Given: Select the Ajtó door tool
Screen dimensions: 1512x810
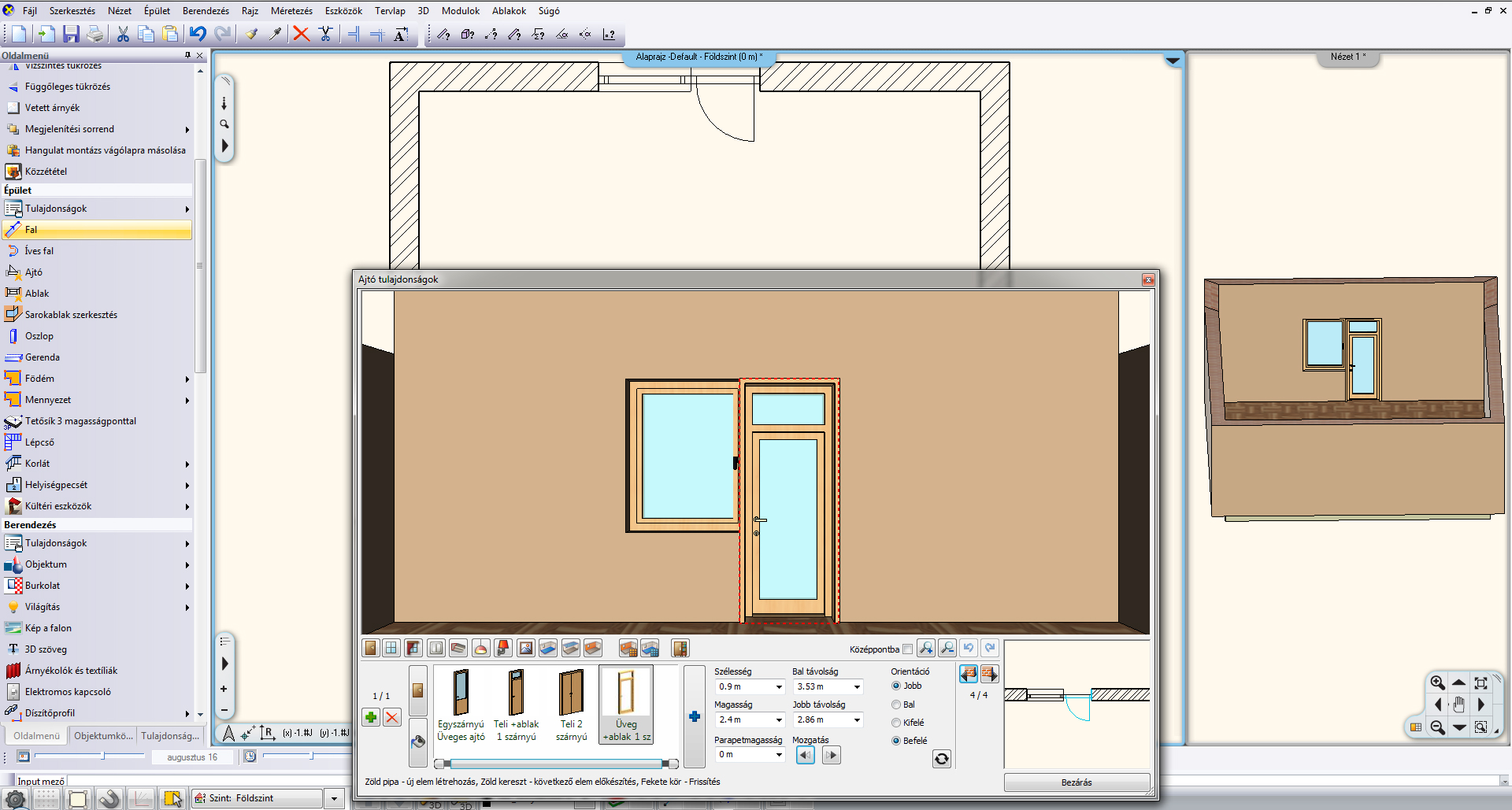Looking at the screenshot, I should [x=34, y=272].
